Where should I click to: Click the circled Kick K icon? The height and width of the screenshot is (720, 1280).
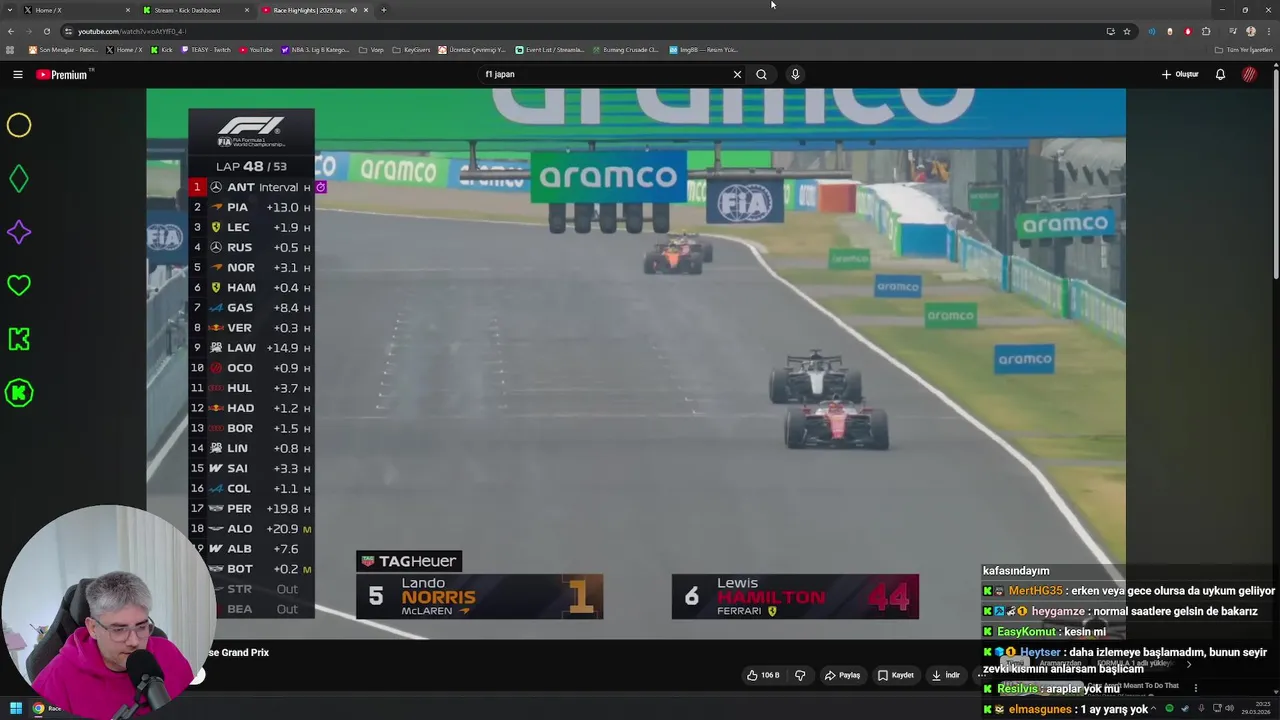pos(19,393)
